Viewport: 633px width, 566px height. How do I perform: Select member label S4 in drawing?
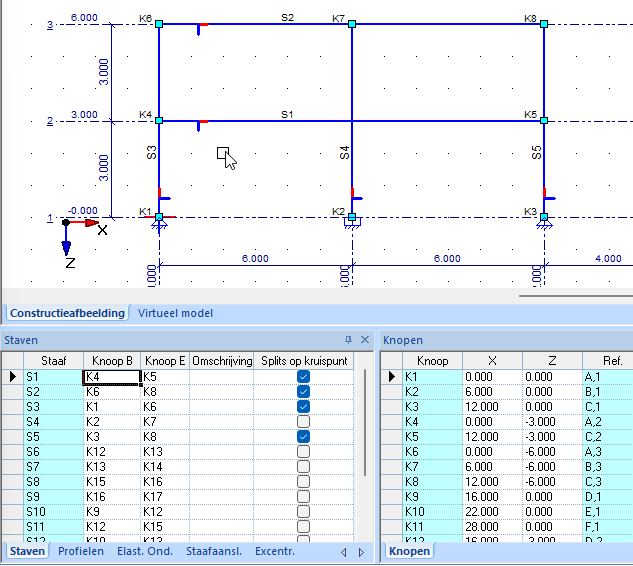coord(344,153)
